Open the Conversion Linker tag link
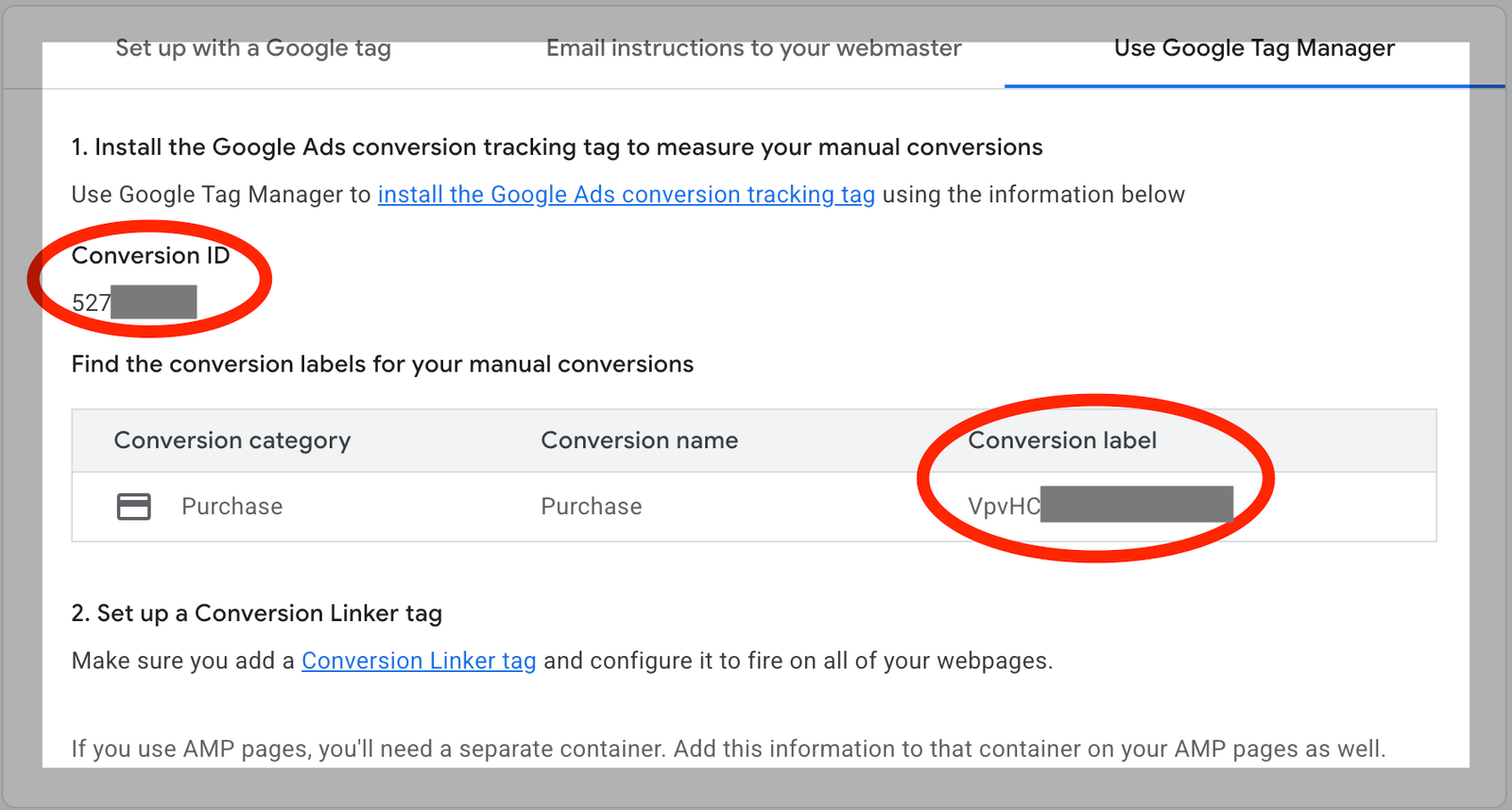The height and width of the screenshot is (810, 1512). [x=419, y=660]
